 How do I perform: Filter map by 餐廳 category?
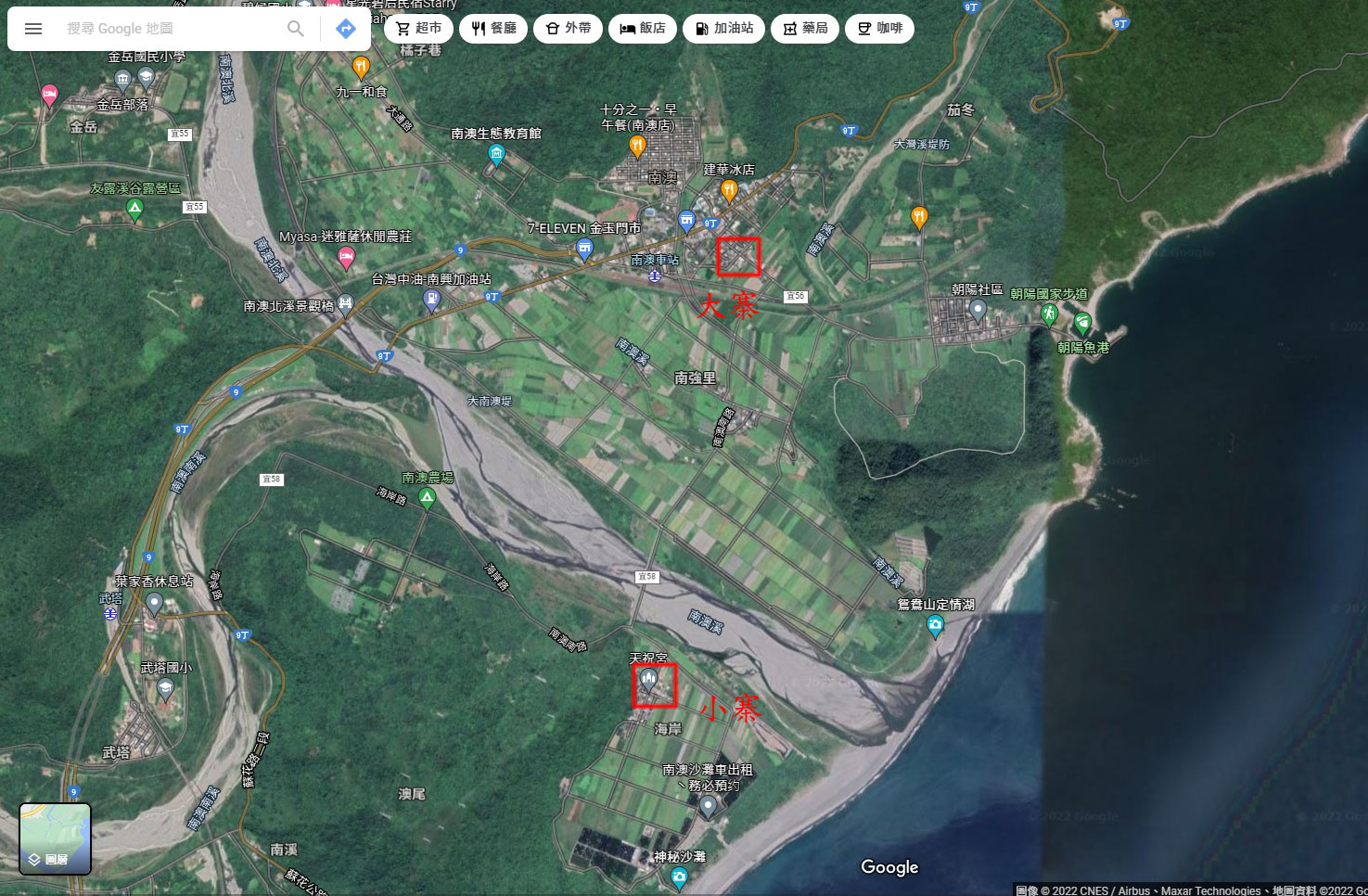click(x=493, y=29)
